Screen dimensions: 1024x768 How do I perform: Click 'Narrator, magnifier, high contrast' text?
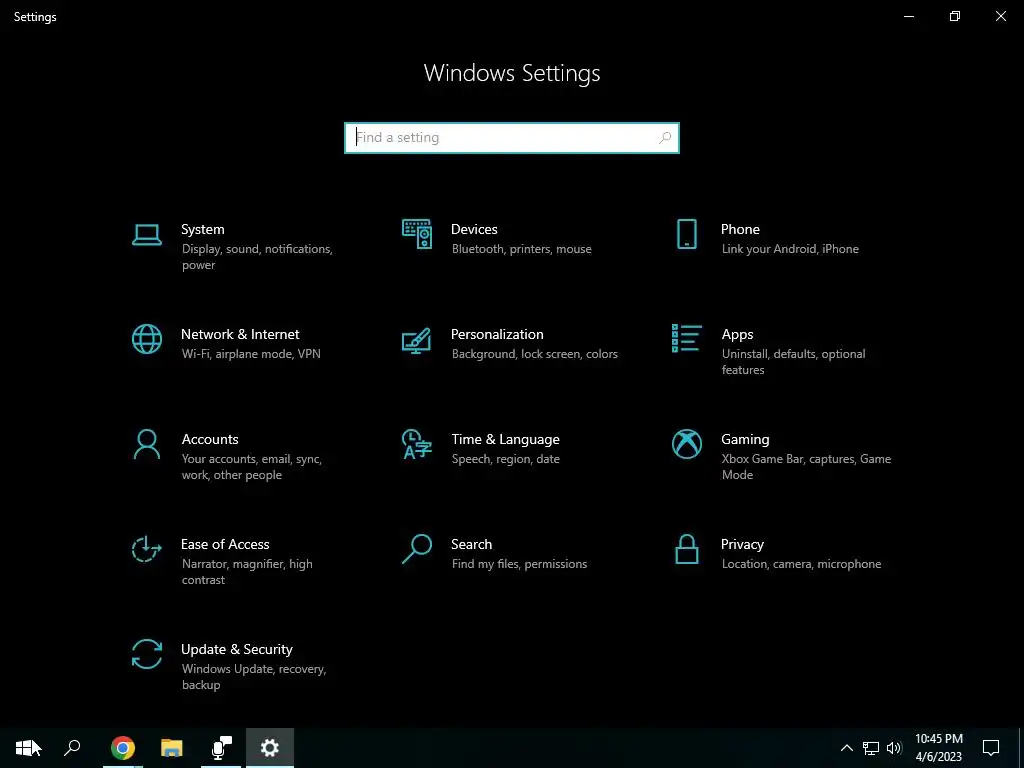[x=247, y=571]
